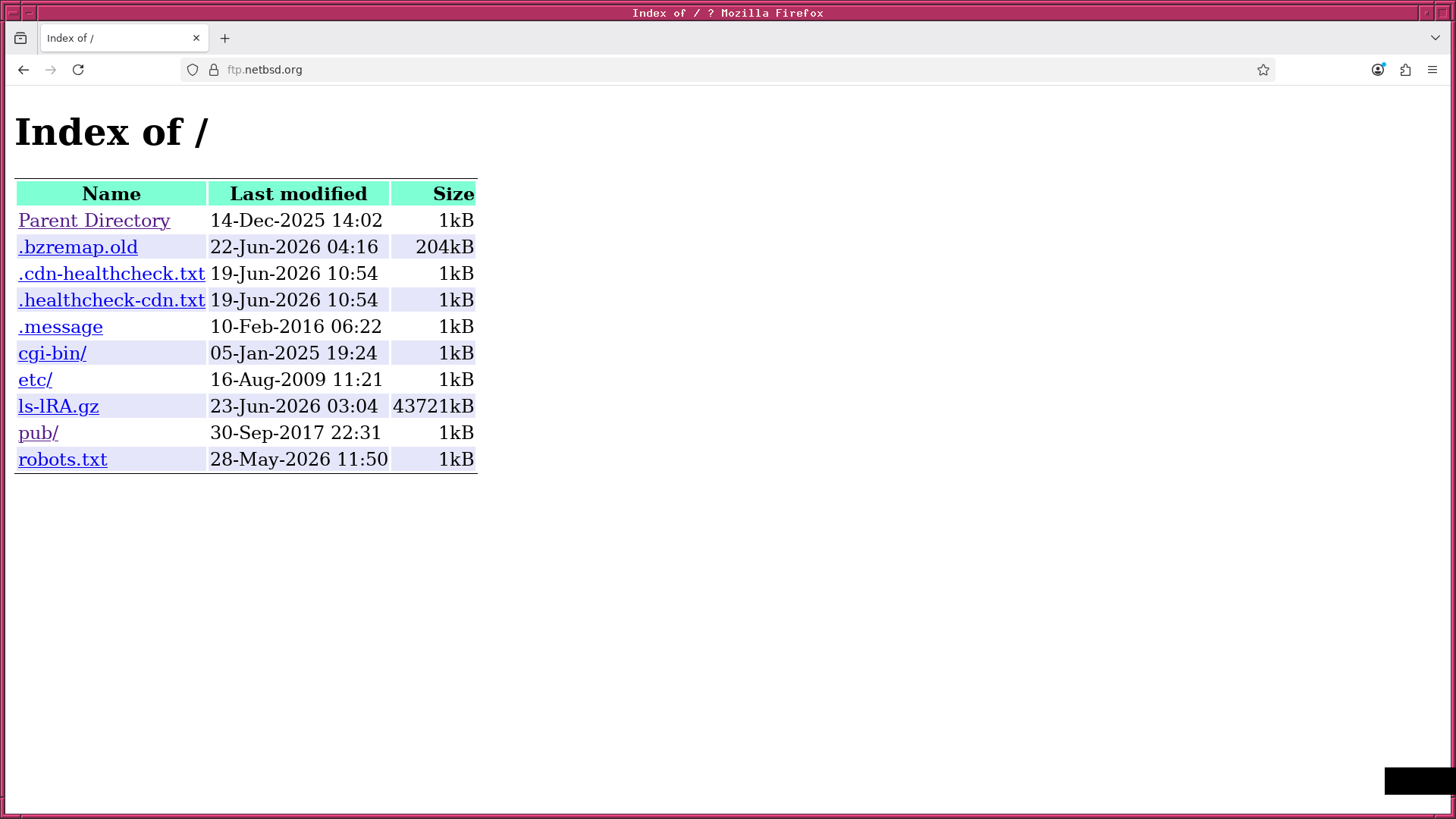Viewport: 1456px width, 819px height.
Task: Open the etc/ directory
Action: point(35,380)
